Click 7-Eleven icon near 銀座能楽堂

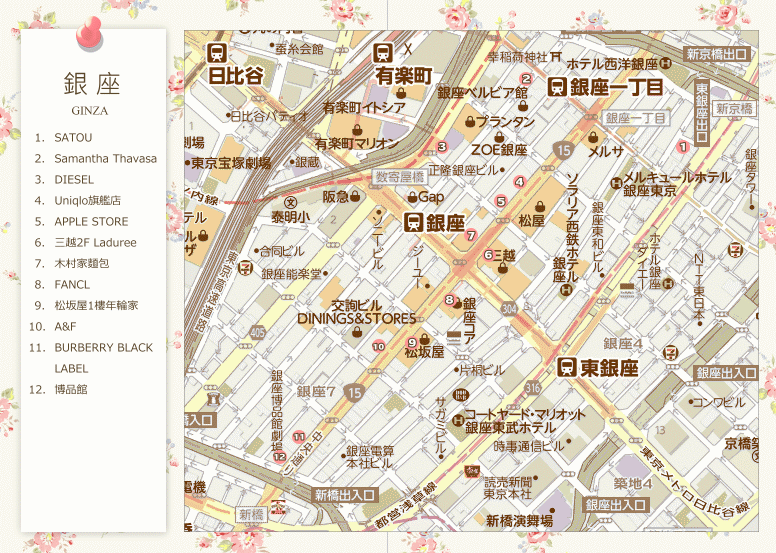click(245, 268)
